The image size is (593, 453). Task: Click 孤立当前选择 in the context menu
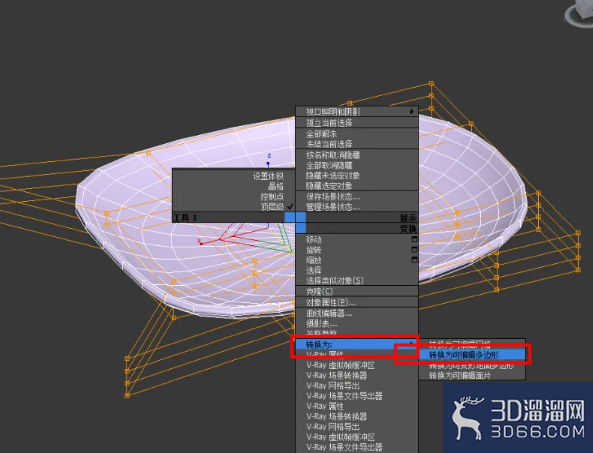point(357,123)
